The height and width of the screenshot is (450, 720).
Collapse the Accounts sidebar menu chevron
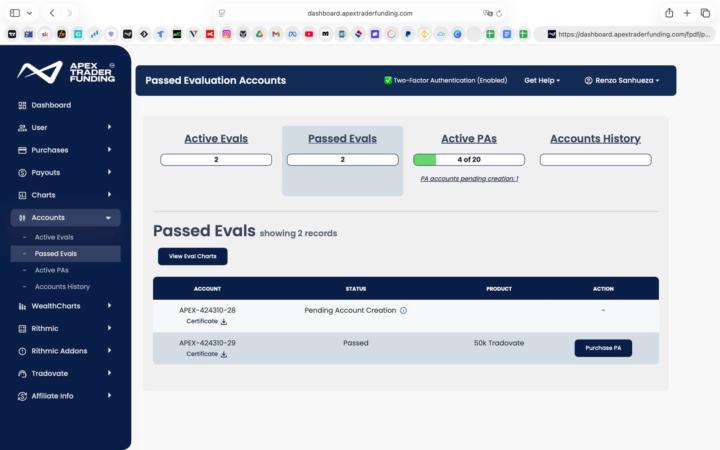(x=108, y=218)
